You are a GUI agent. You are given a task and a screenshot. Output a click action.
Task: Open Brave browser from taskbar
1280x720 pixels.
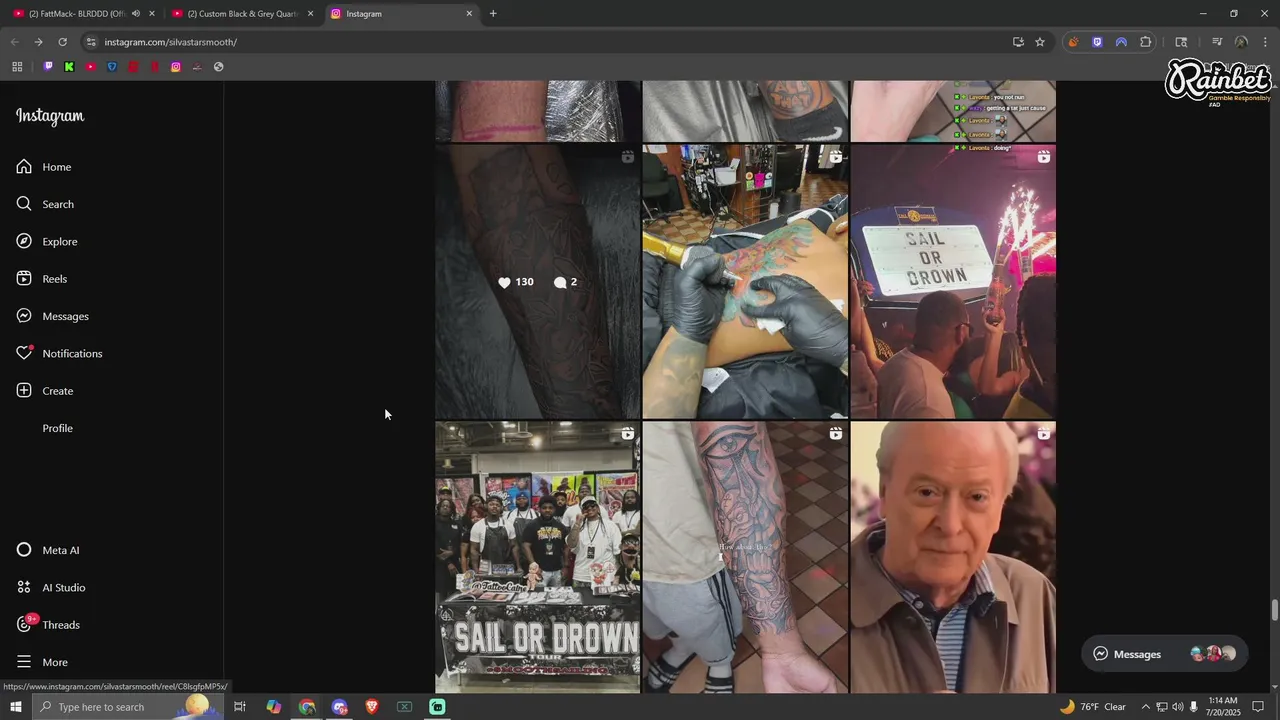[x=372, y=707]
